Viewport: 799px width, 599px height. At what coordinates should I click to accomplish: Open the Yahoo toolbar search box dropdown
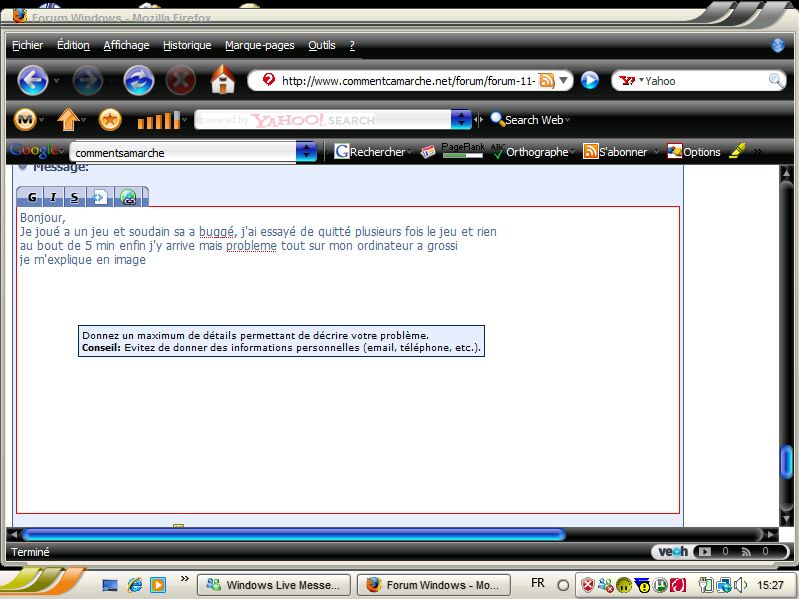tap(460, 120)
